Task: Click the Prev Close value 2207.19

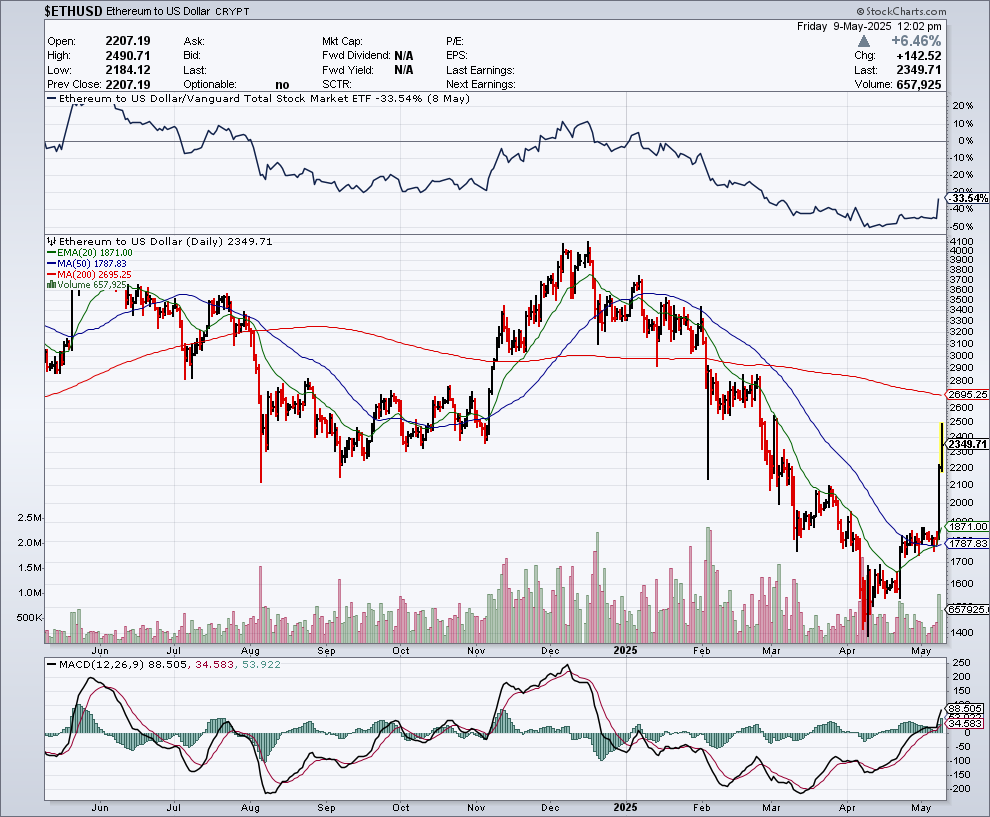Action: [x=128, y=85]
